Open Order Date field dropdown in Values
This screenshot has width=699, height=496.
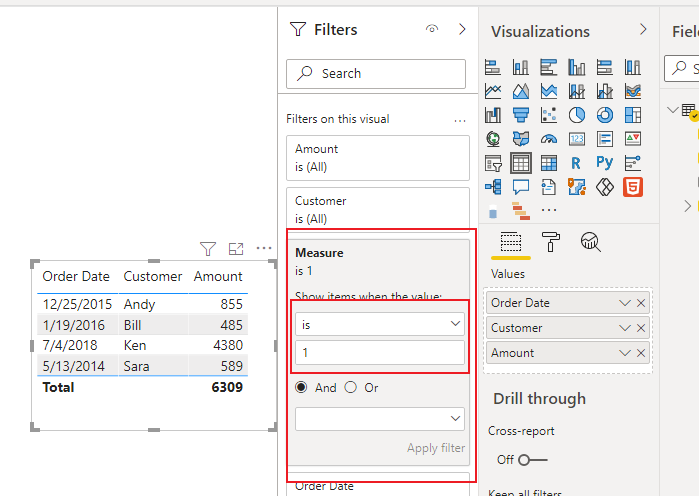[x=625, y=303]
